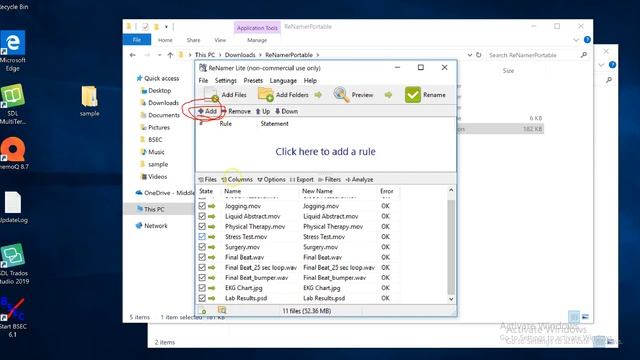This screenshot has height=360, width=640.
Task: Click the green Rename checkmark button
Action: point(425,95)
